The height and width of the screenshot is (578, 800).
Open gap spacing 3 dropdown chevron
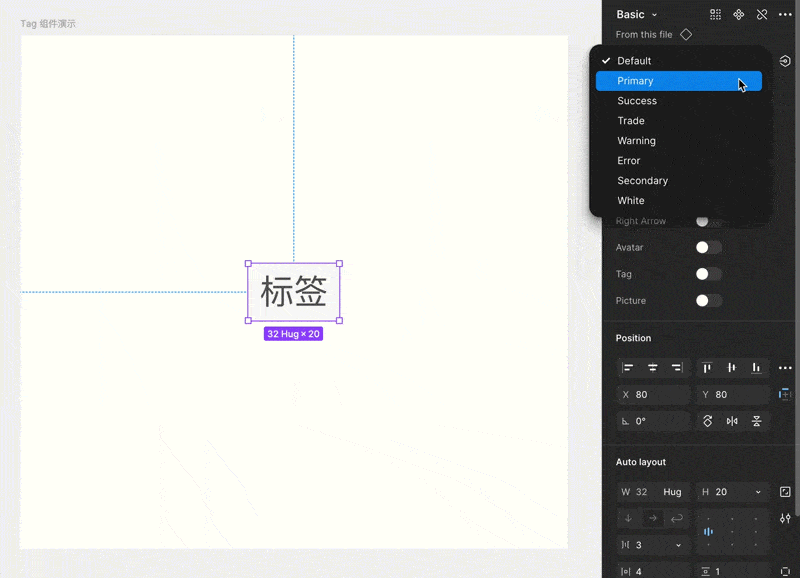(x=678, y=545)
